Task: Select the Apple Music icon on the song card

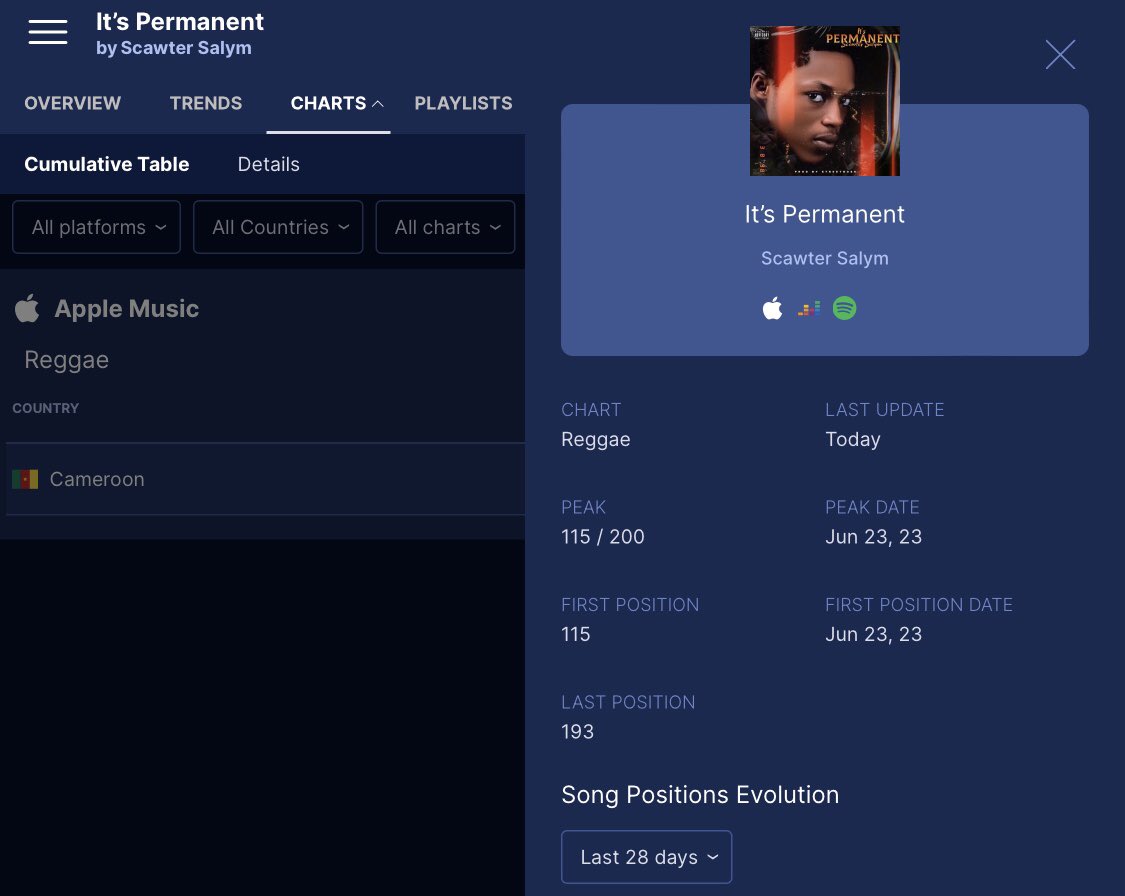Action: click(x=772, y=307)
